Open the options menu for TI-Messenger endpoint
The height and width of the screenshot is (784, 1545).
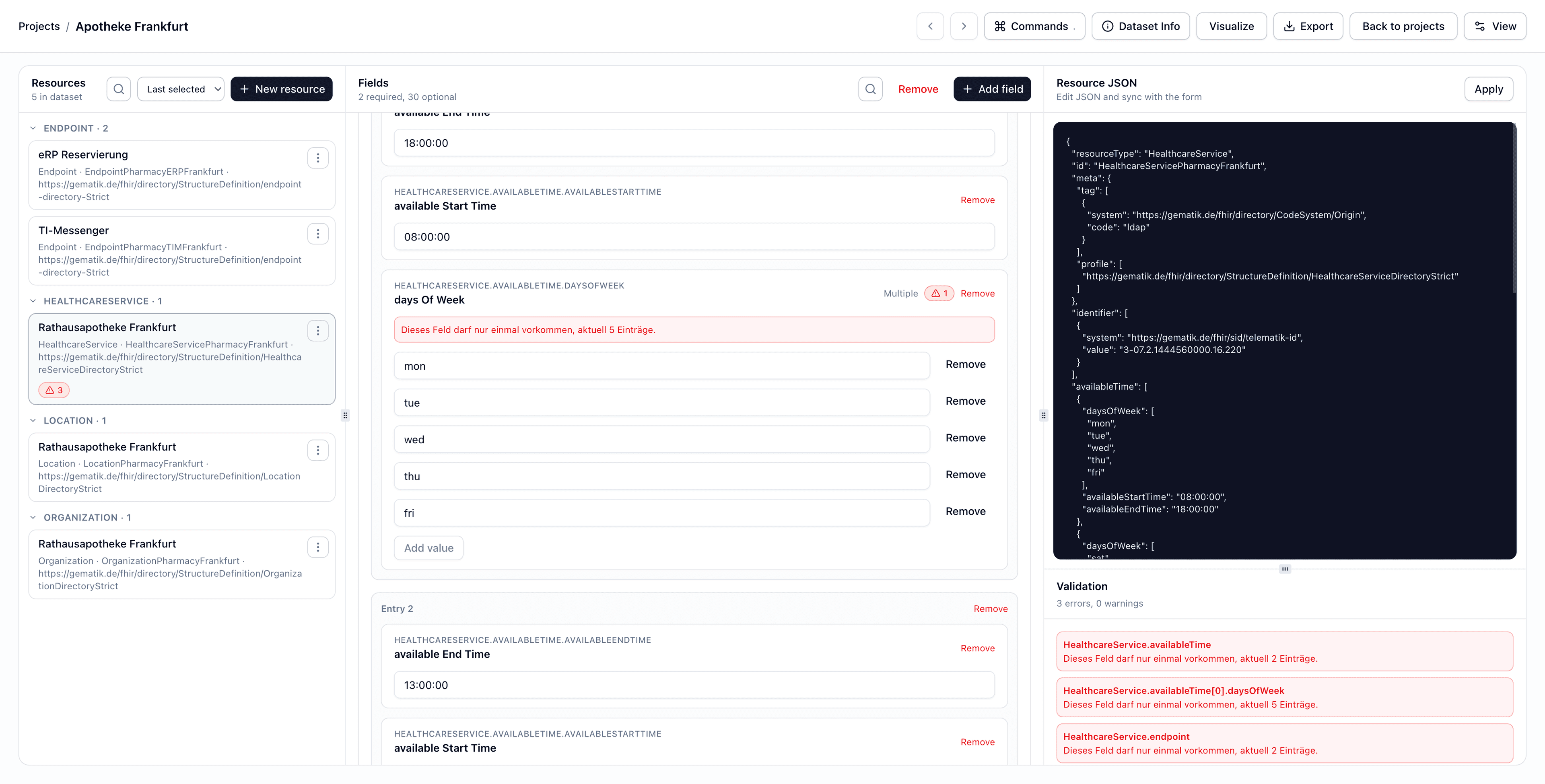coord(318,233)
